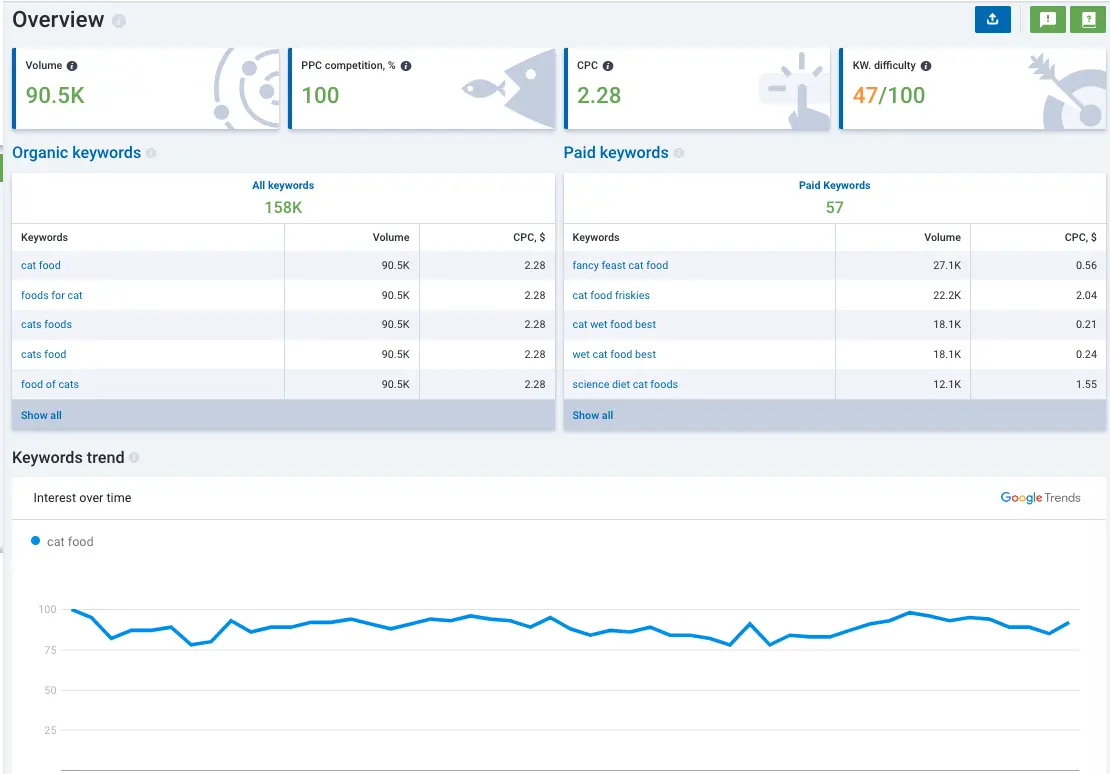Click the 0.24 CPC for wet cat food best
This screenshot has width=1110, height=774.
(1086, 354)
